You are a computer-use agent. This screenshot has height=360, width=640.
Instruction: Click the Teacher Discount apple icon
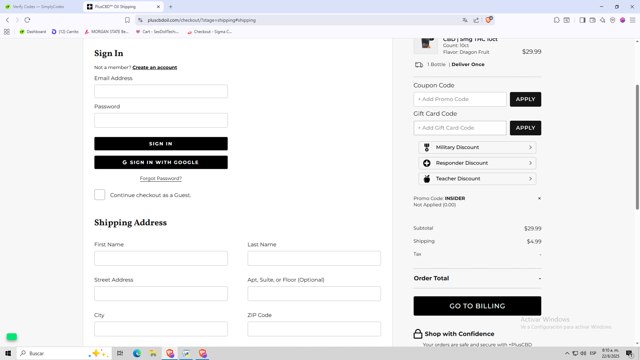coord(427,178)
